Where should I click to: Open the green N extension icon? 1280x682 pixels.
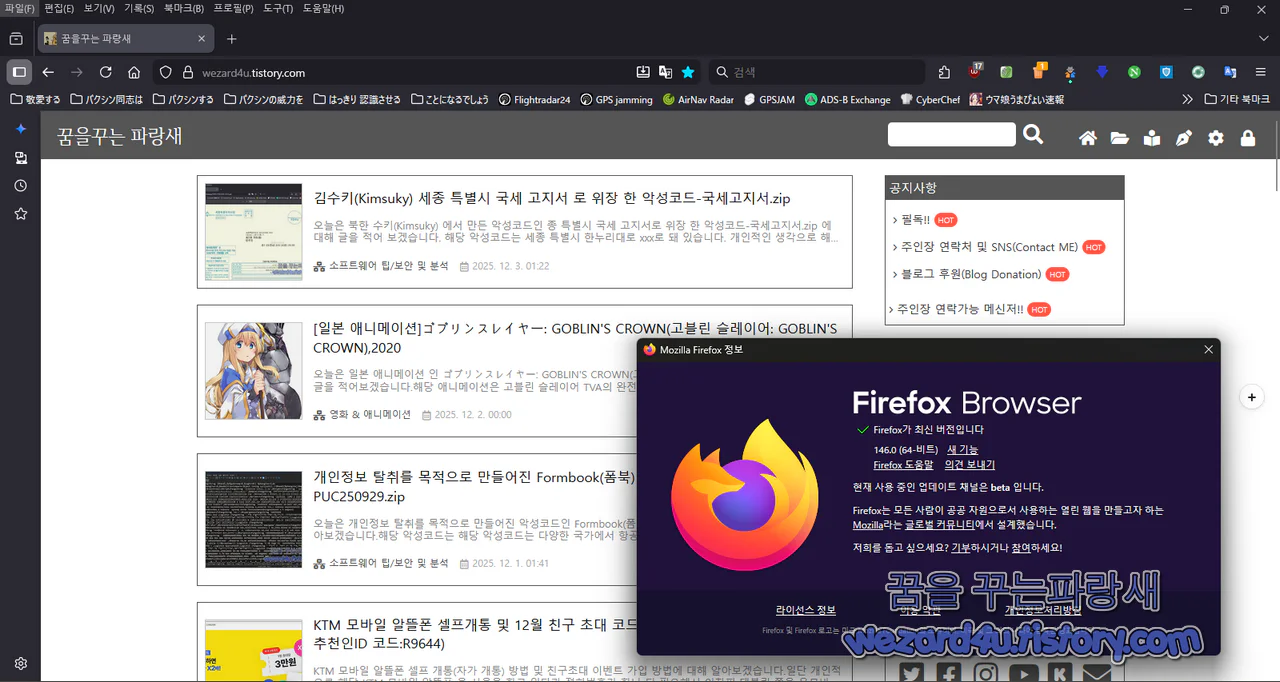tap(1134, 72)
